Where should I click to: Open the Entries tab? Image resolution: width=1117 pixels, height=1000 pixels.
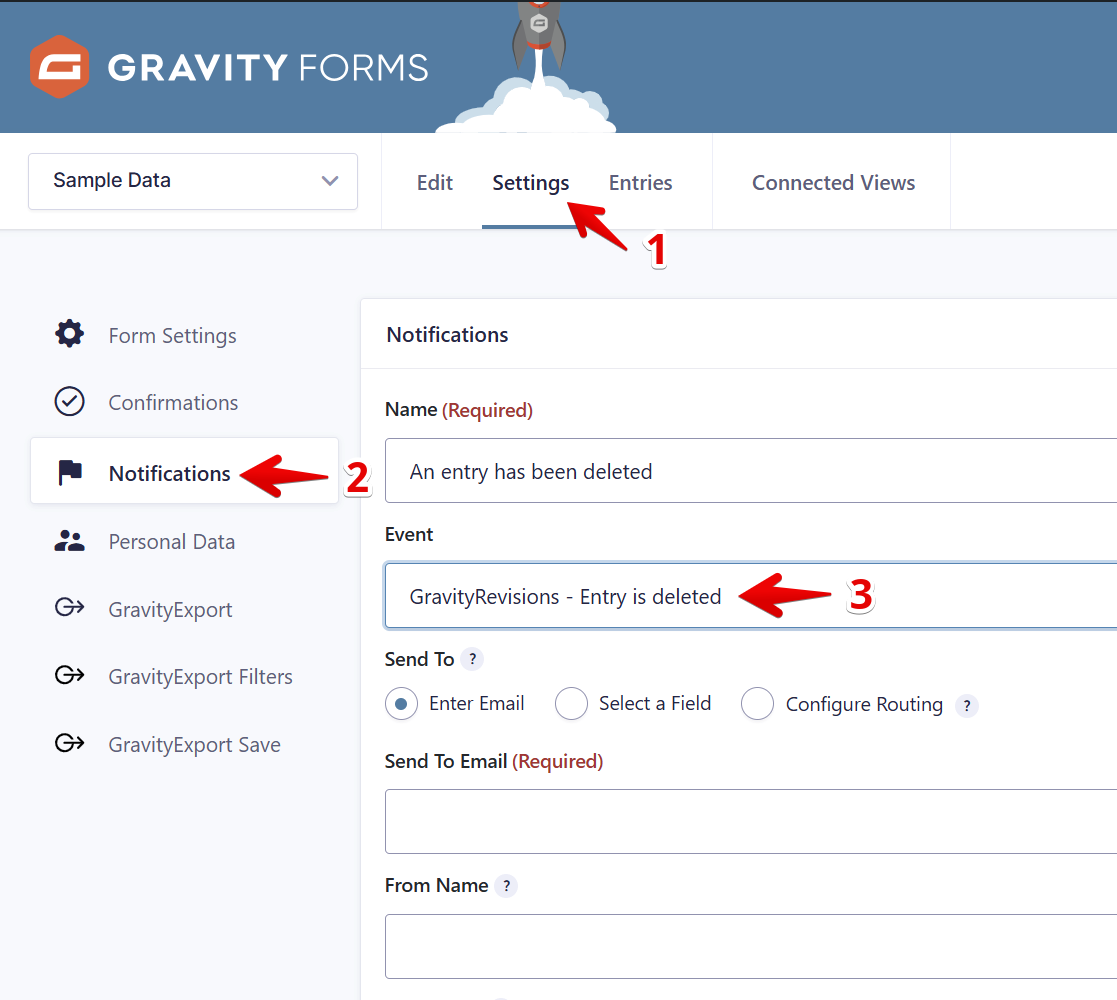tap(640, 183)
